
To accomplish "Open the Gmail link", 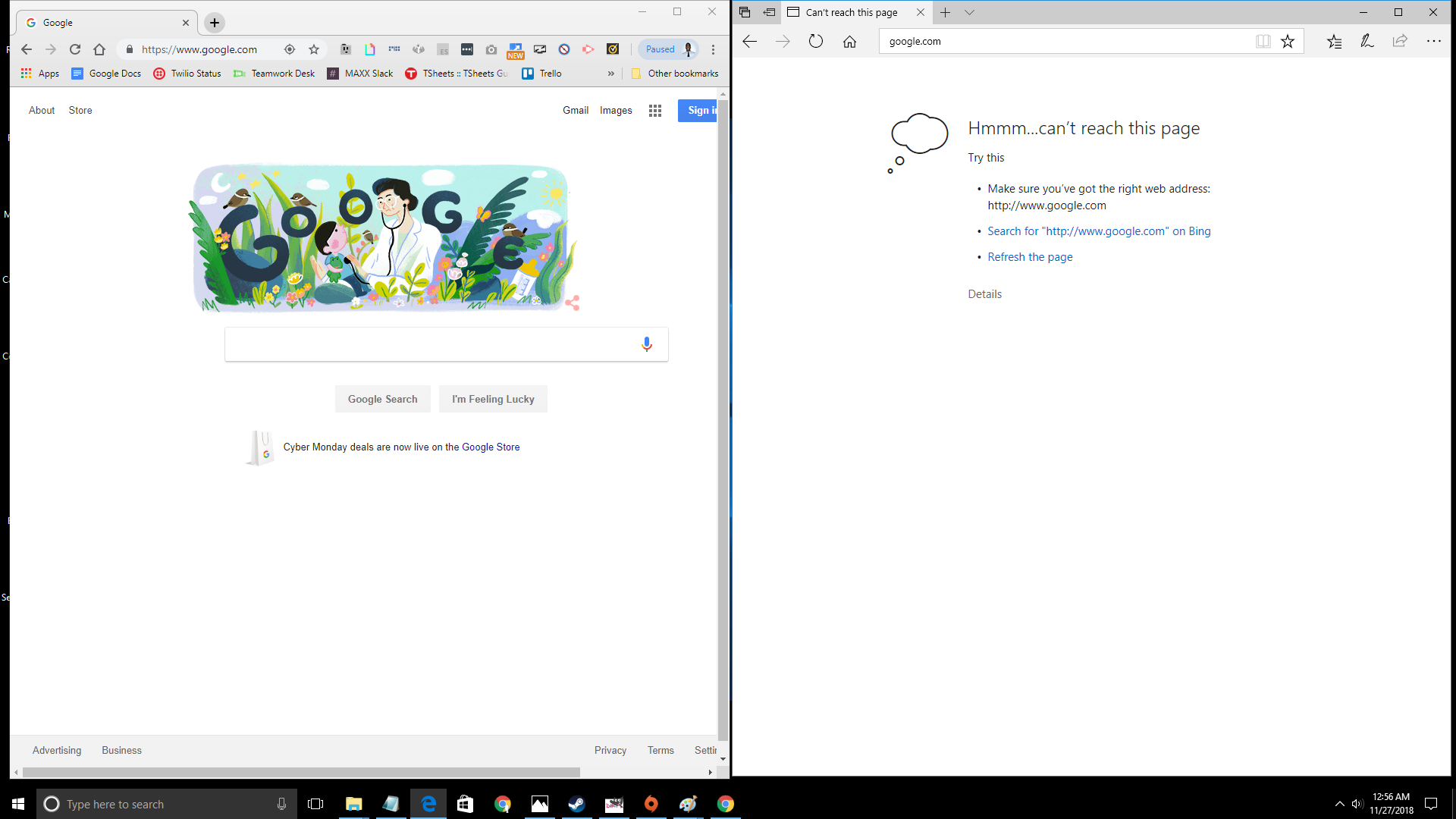I will tap(576, 111).
